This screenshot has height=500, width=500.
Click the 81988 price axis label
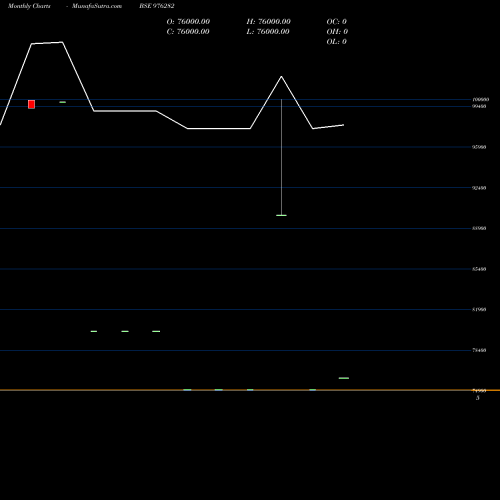(x=479, y=310)
